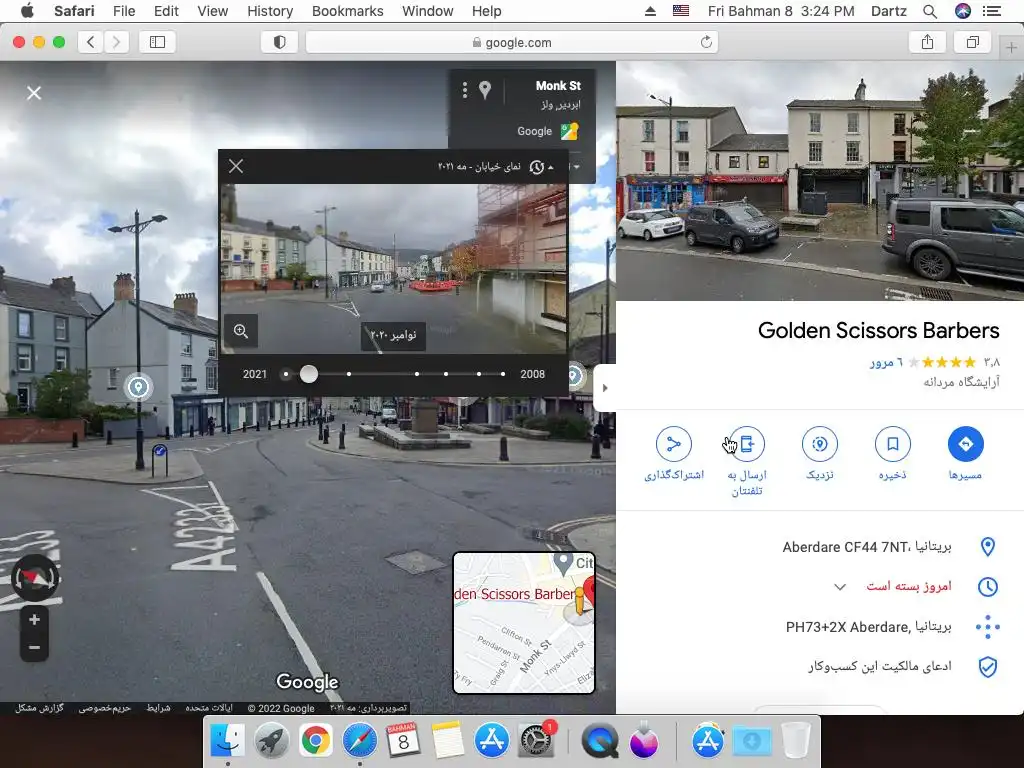Click the claim this business link
This screenshot has height=768, width=1024.
880,666
